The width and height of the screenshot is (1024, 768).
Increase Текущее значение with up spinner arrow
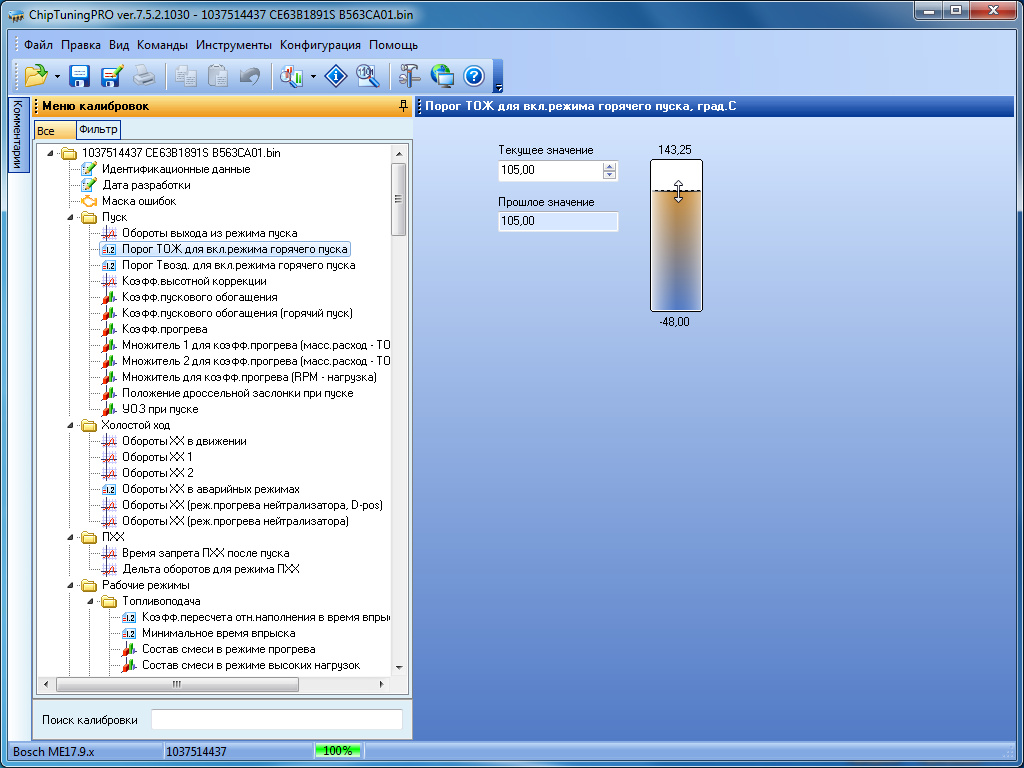[x=609, y=166]
